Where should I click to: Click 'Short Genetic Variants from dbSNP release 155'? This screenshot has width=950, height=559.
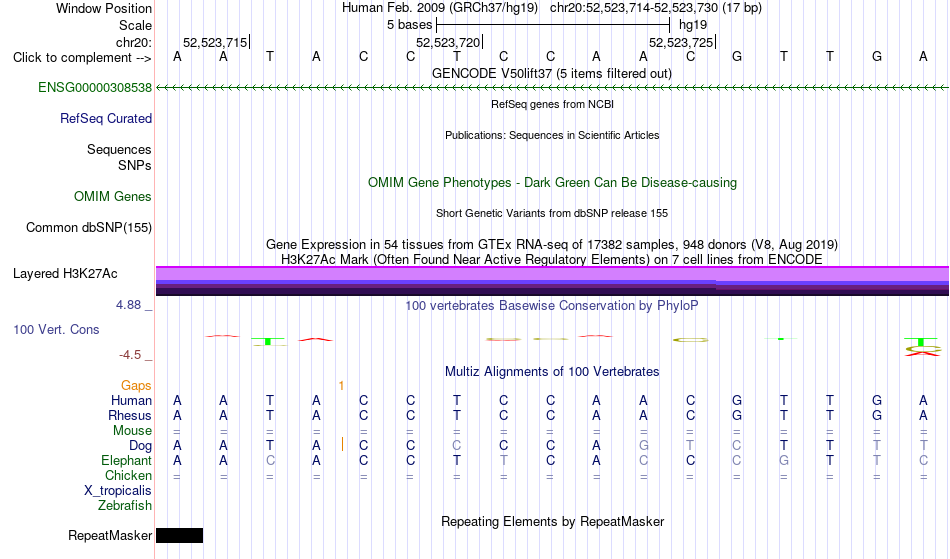pos(552,213)
